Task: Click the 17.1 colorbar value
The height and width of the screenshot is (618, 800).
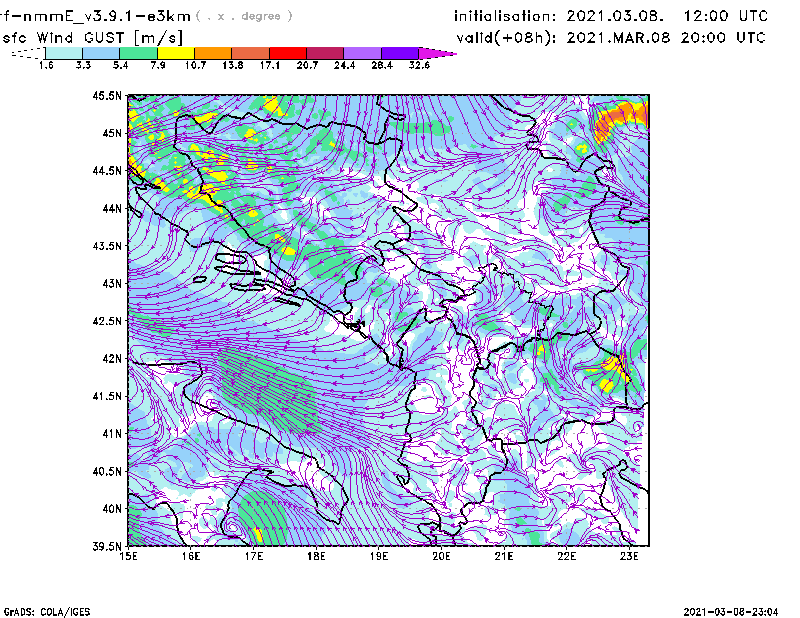Action: (x=269, y=65)
